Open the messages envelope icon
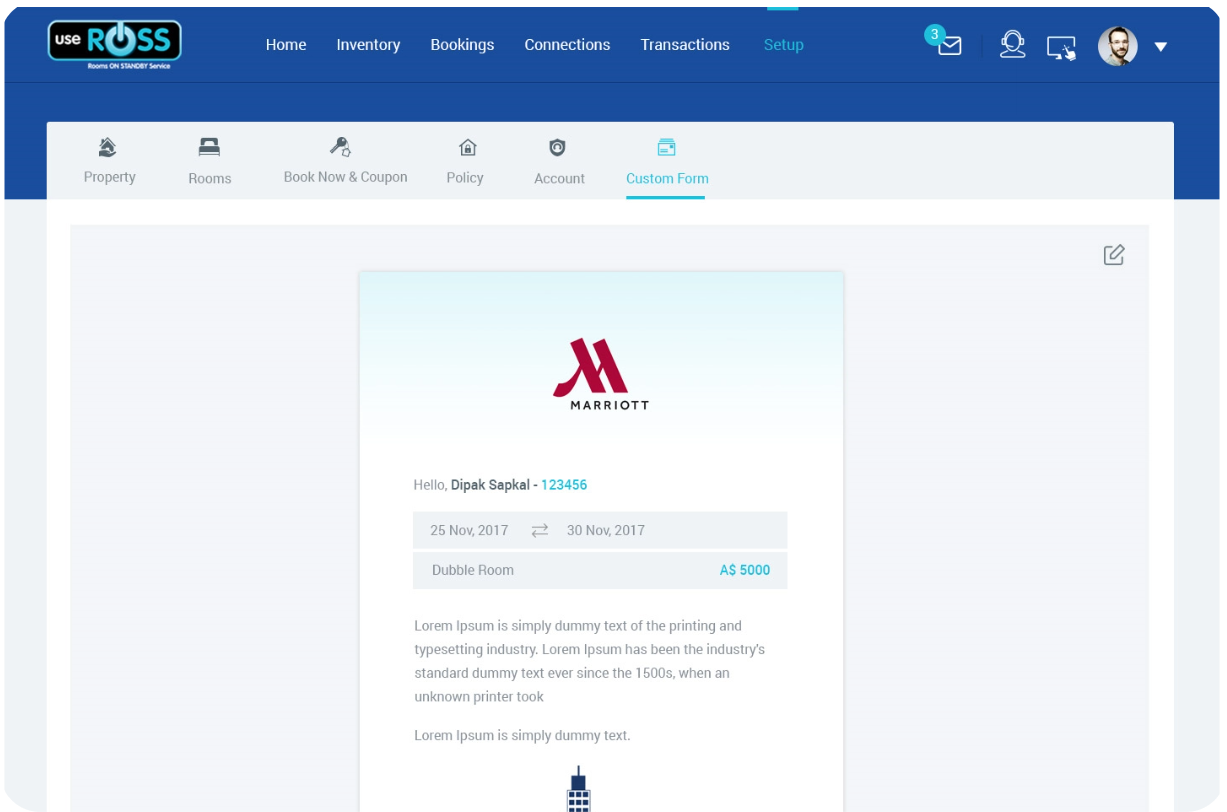This screenshot has width=1227, height=812. pyautogui.click(x=950, y=46)
